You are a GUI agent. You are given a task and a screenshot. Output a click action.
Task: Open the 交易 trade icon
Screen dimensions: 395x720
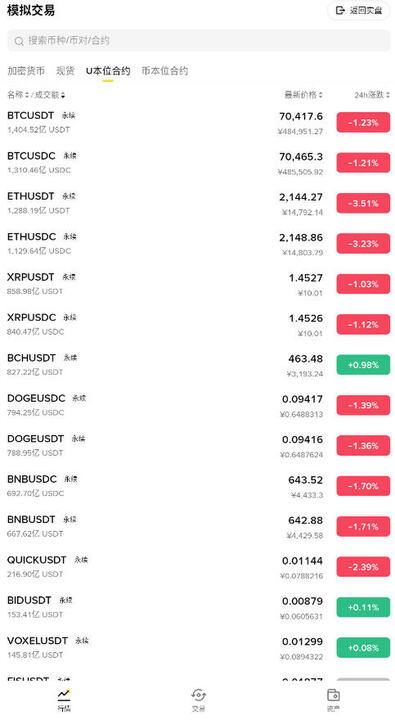pos(198,694)
